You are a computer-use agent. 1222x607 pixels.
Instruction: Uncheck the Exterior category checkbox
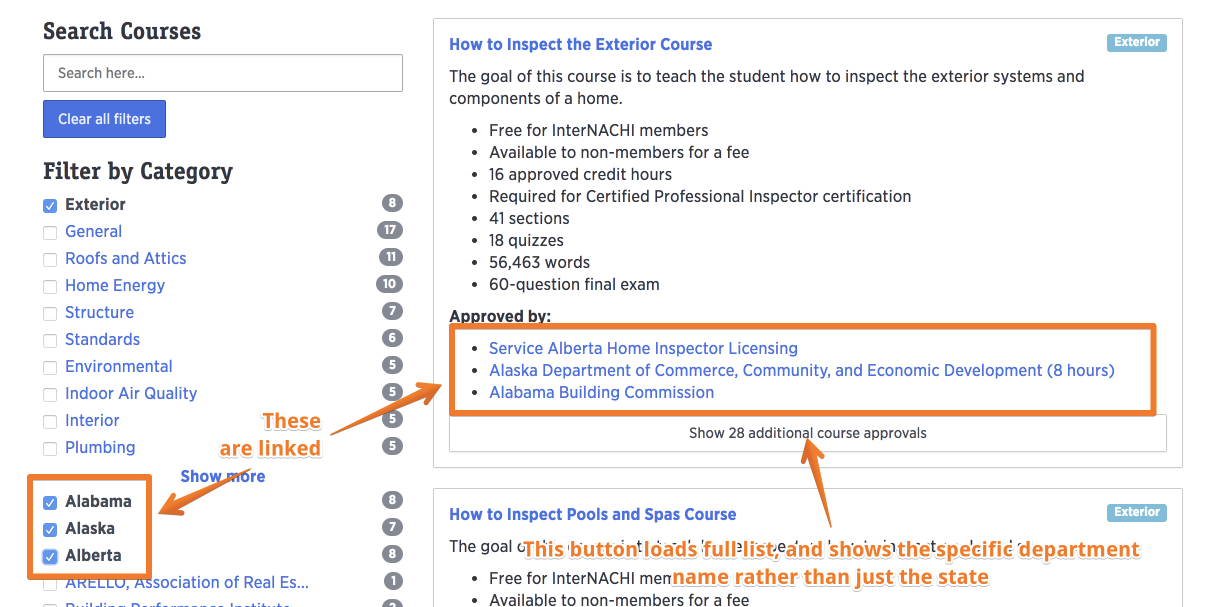point(50,206)
